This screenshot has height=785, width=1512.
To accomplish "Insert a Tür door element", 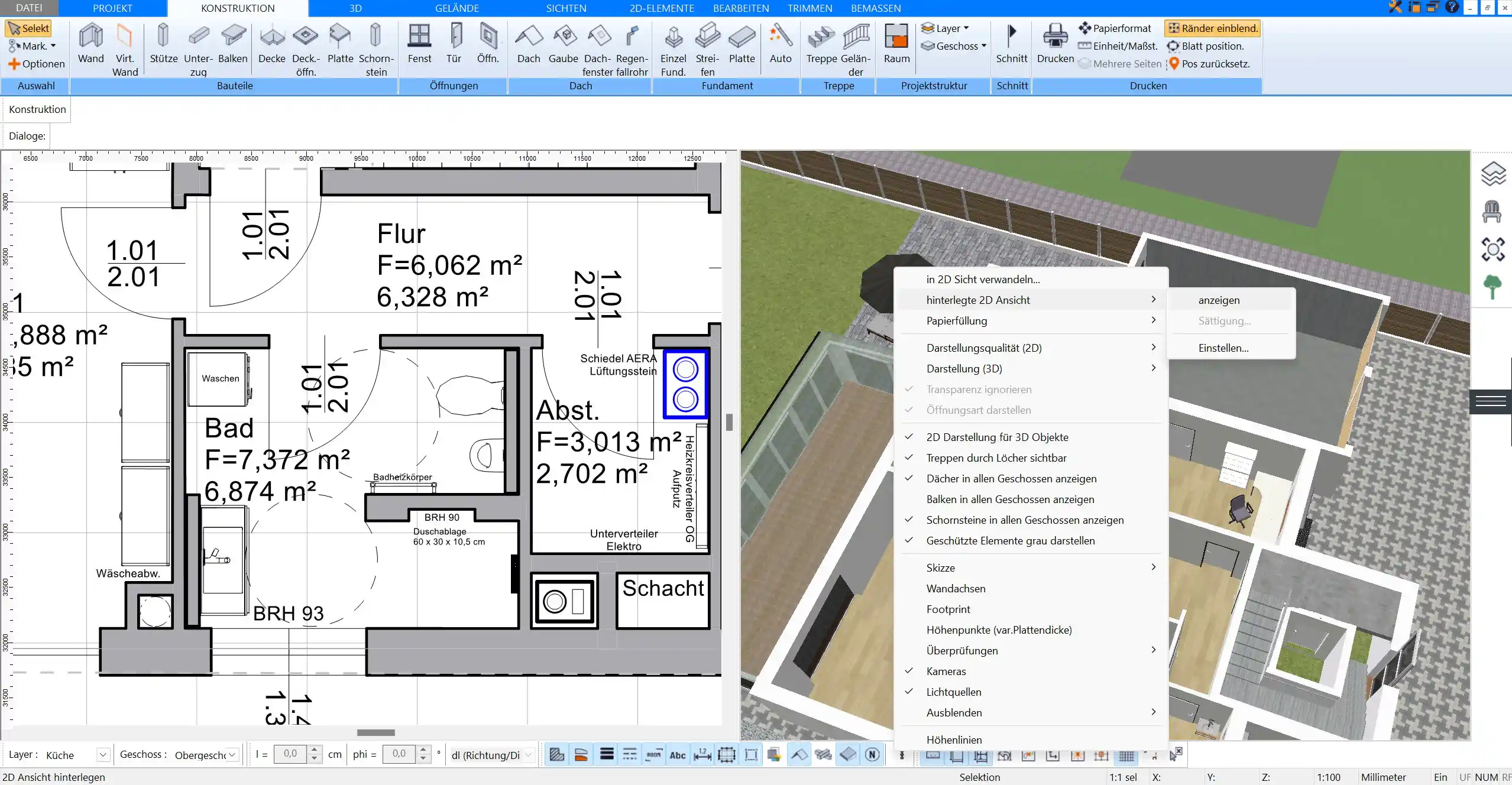I will pos(454,44).
